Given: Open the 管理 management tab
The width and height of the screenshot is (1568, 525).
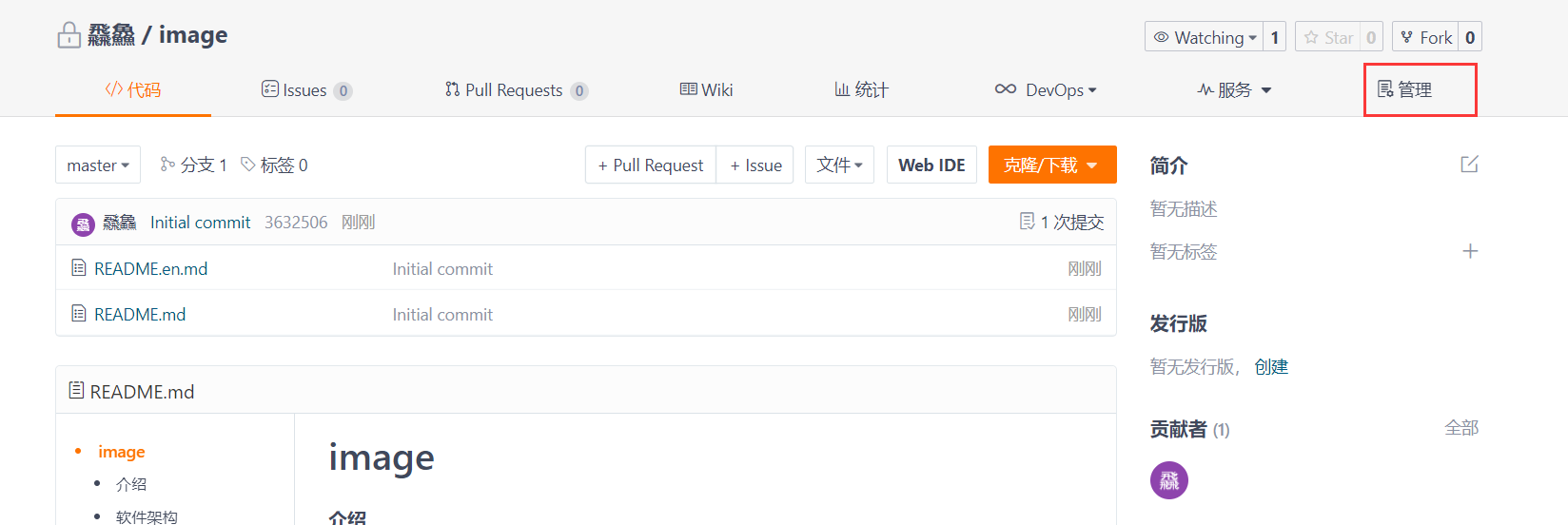Looking at the screenshot, I should click(1404, 89).
